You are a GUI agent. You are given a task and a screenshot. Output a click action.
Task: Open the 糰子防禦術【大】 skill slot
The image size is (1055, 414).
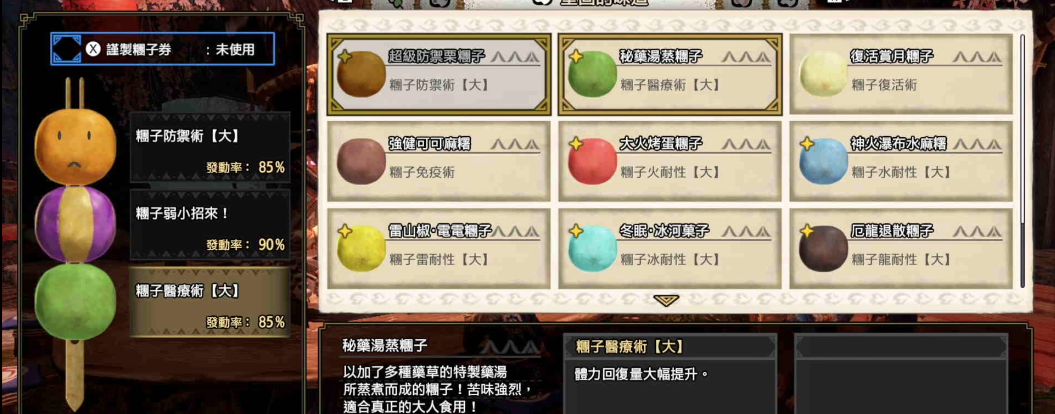pos(210,147)
